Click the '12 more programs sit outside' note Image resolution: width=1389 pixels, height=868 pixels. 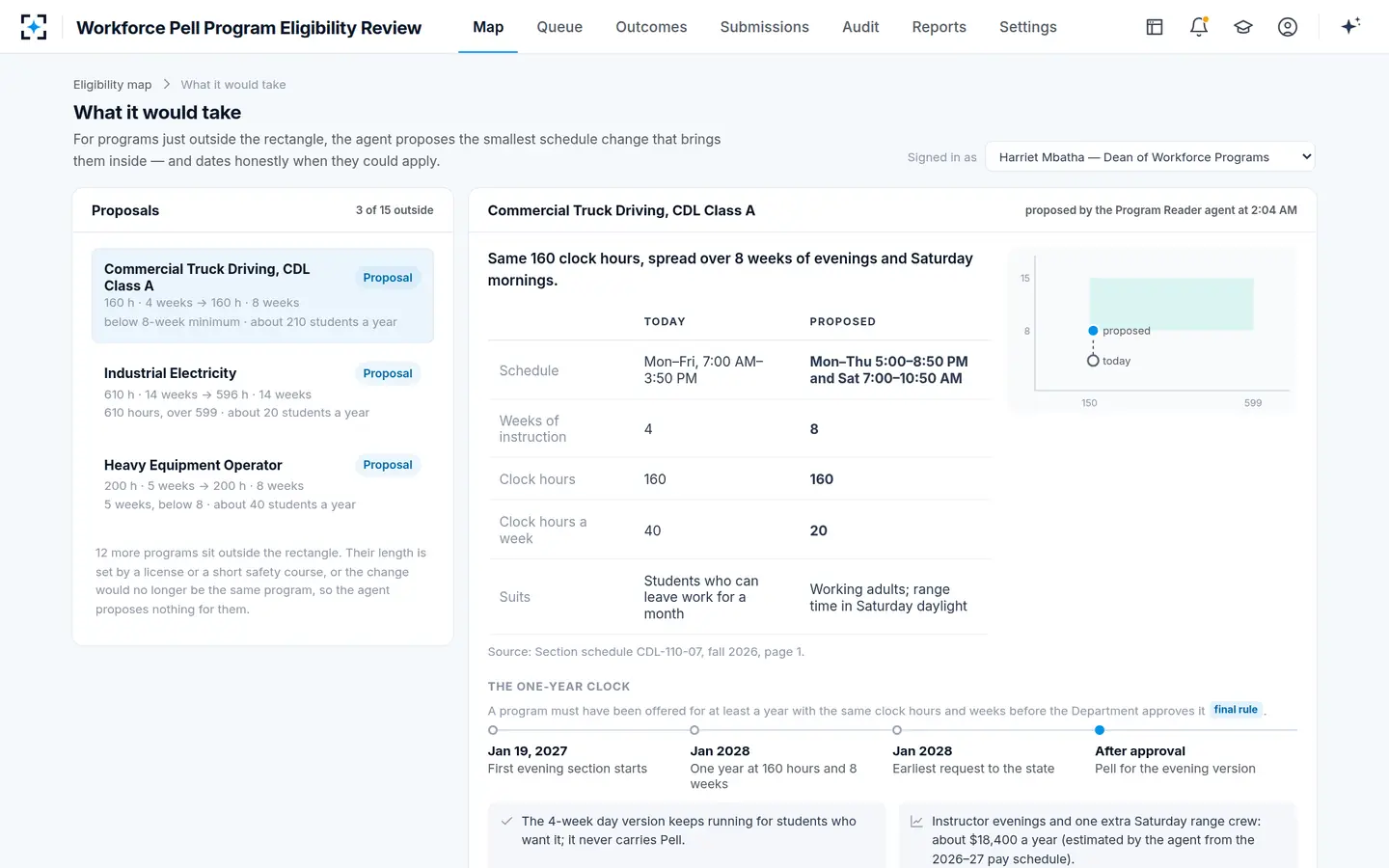[x=261, y=581]
